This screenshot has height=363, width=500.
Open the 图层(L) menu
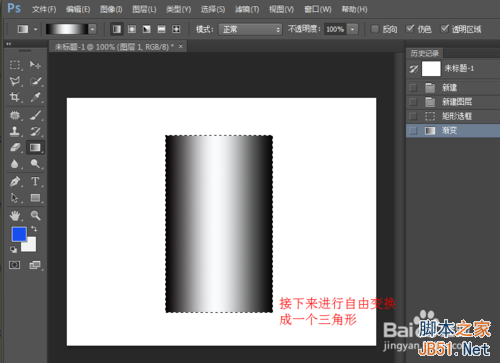pyautogui.click(x=144, y=9)
